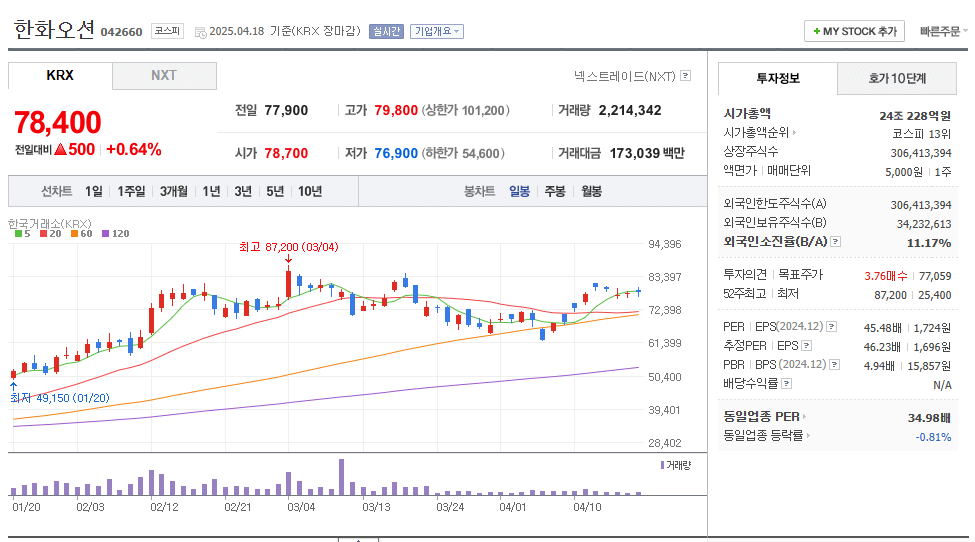Switch to the NXT tab
The height and width of the screenshot is (542, 975).
click(164, 75)
